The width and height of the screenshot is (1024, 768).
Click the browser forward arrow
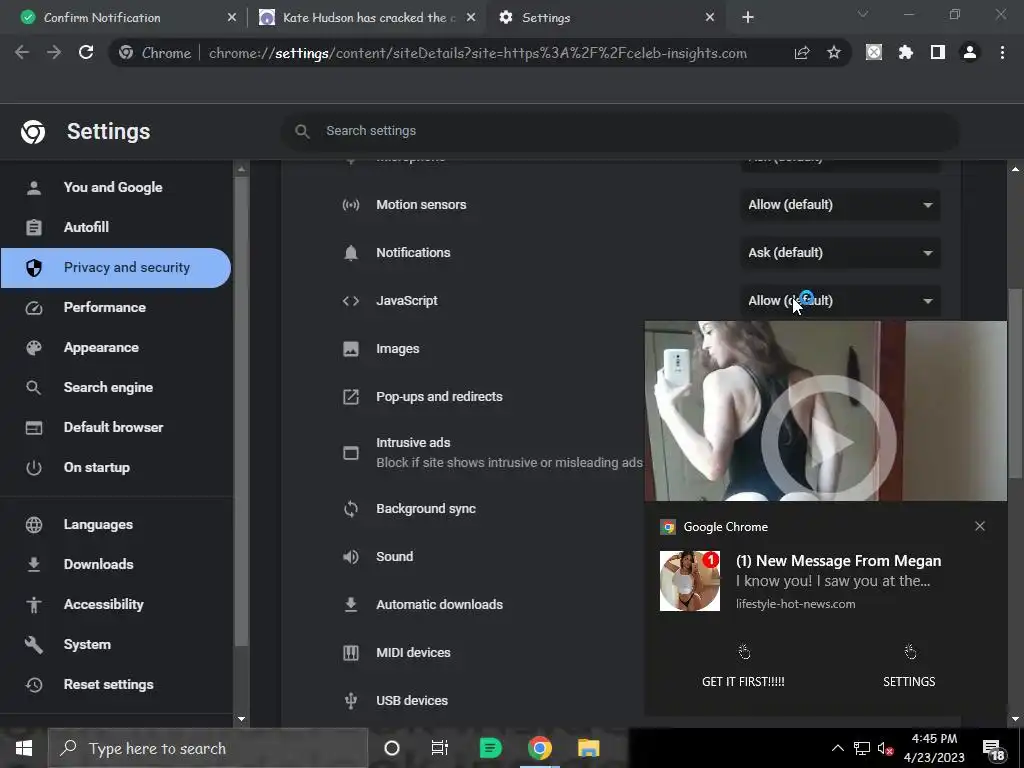(54, 53)
